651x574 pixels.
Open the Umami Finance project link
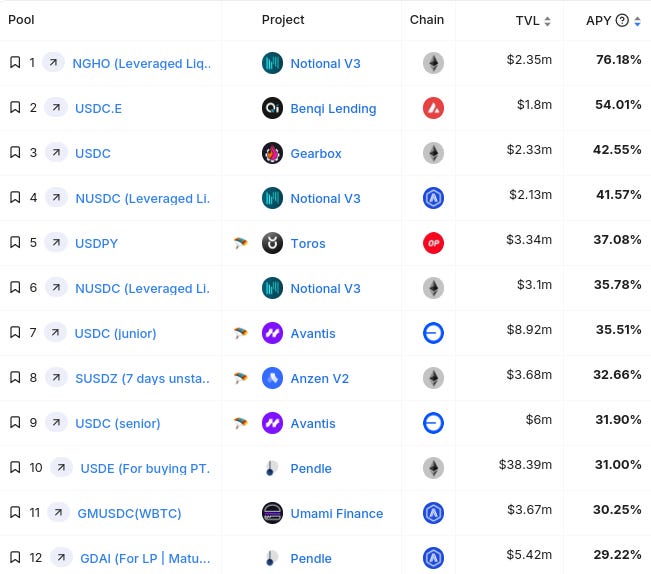[337, 513]
